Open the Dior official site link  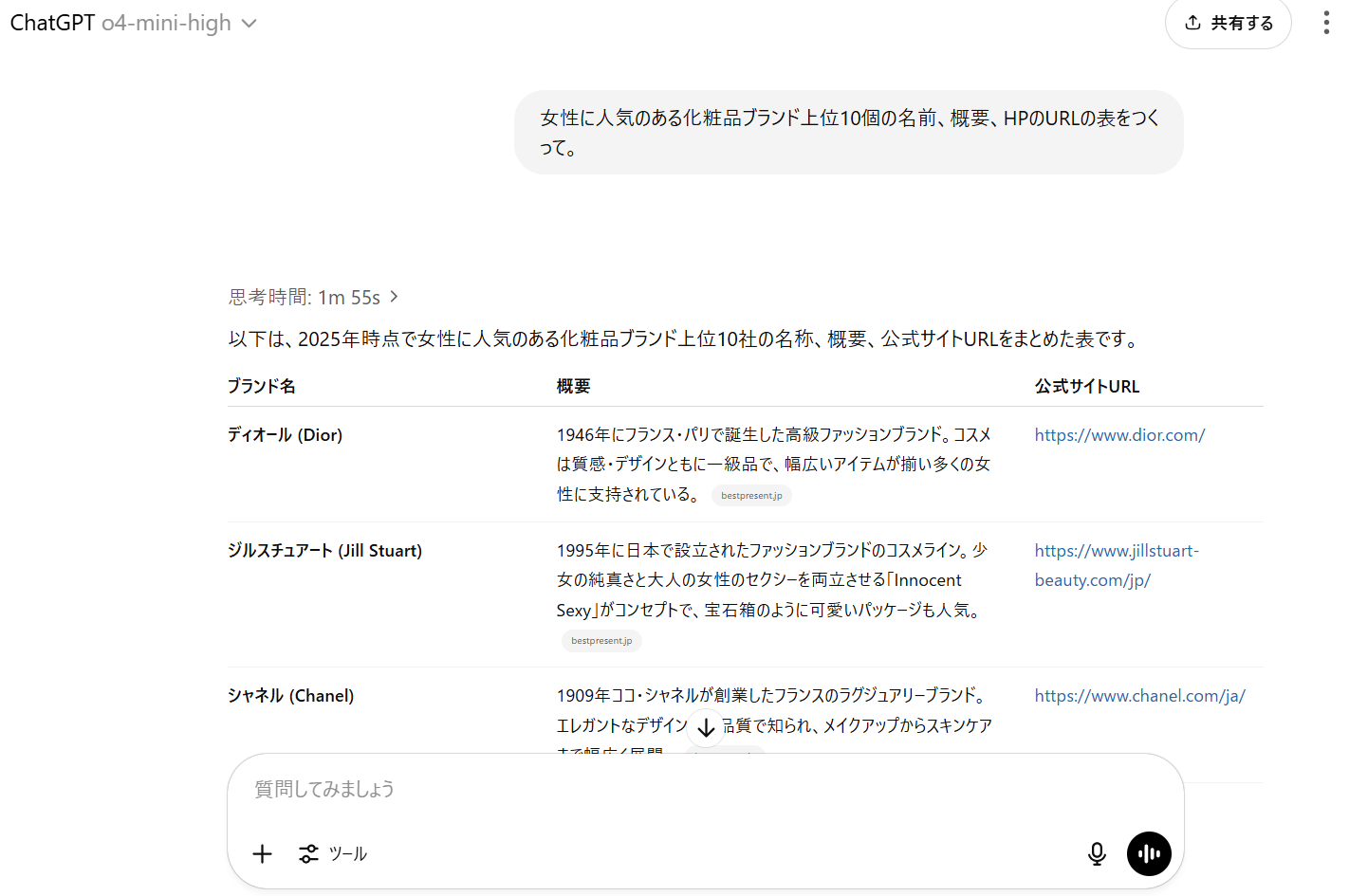1119,434
